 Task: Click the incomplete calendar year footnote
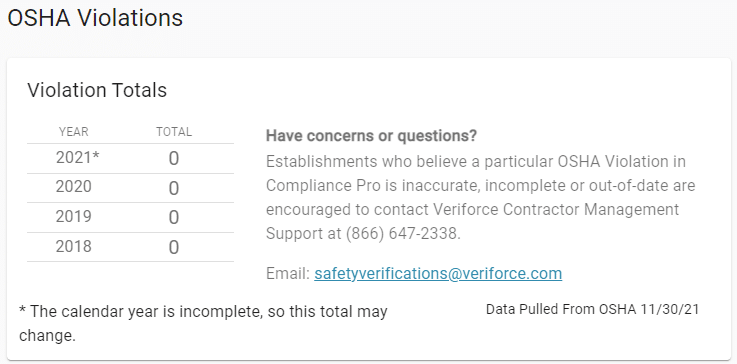click(x=203, y=324)
